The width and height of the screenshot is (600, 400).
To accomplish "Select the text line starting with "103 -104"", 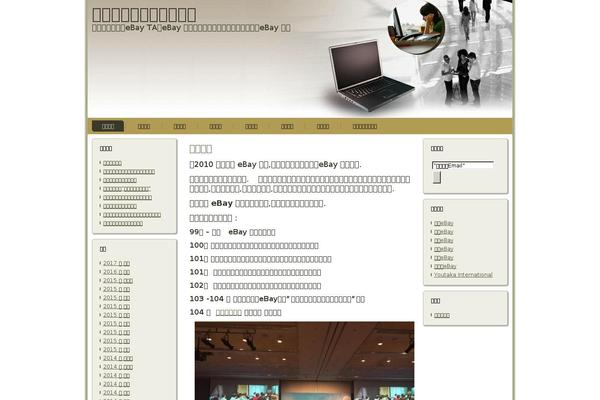I will click(277, 299).
